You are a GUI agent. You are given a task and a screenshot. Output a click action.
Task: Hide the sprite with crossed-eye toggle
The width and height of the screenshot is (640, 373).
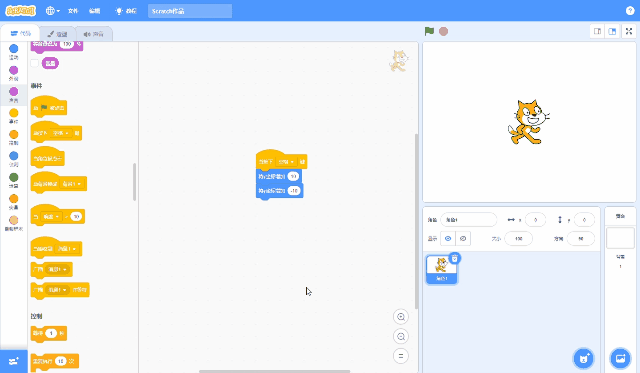[463, 238]
